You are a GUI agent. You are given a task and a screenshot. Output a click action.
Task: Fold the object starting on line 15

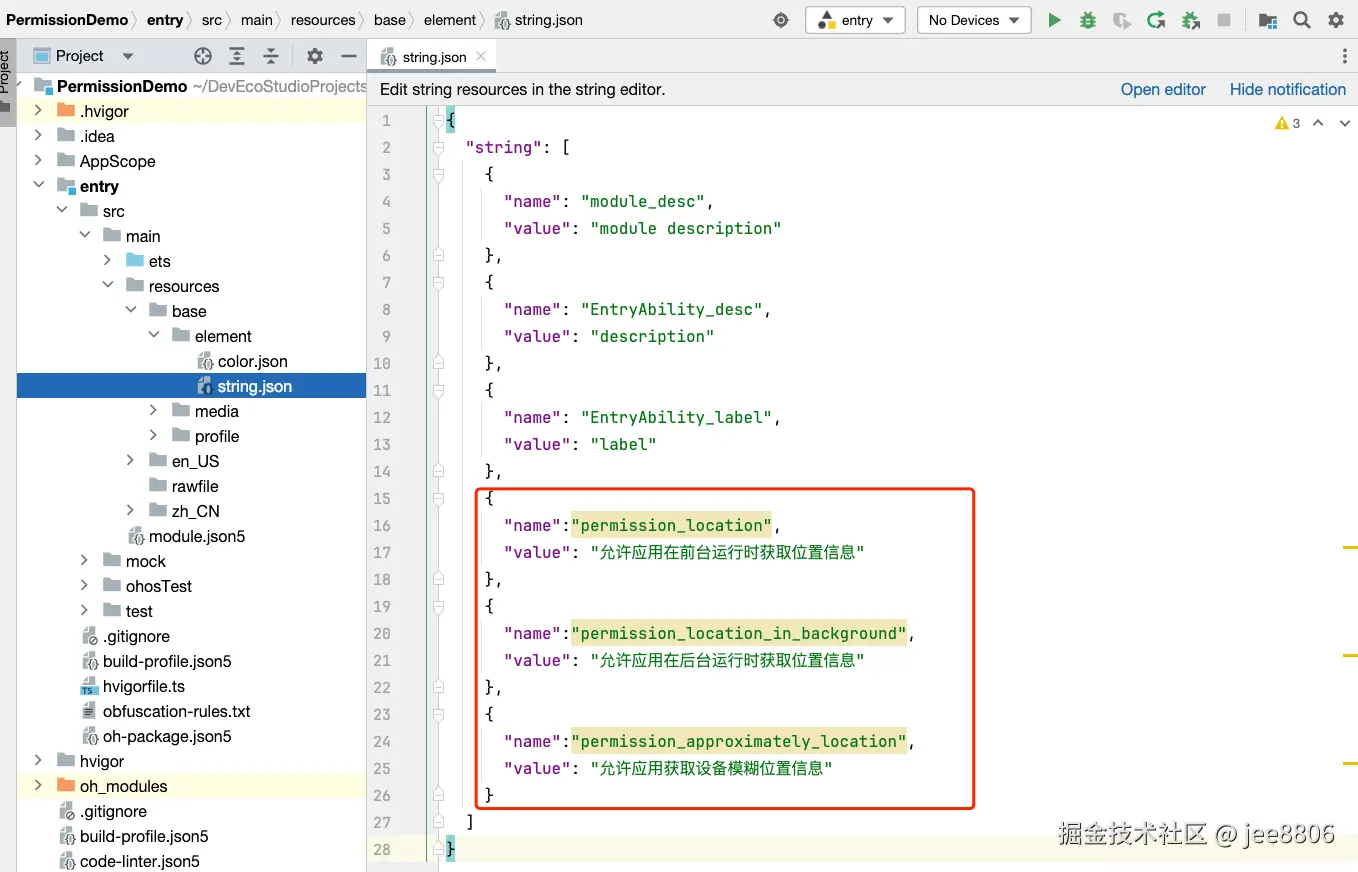[438, 498]
